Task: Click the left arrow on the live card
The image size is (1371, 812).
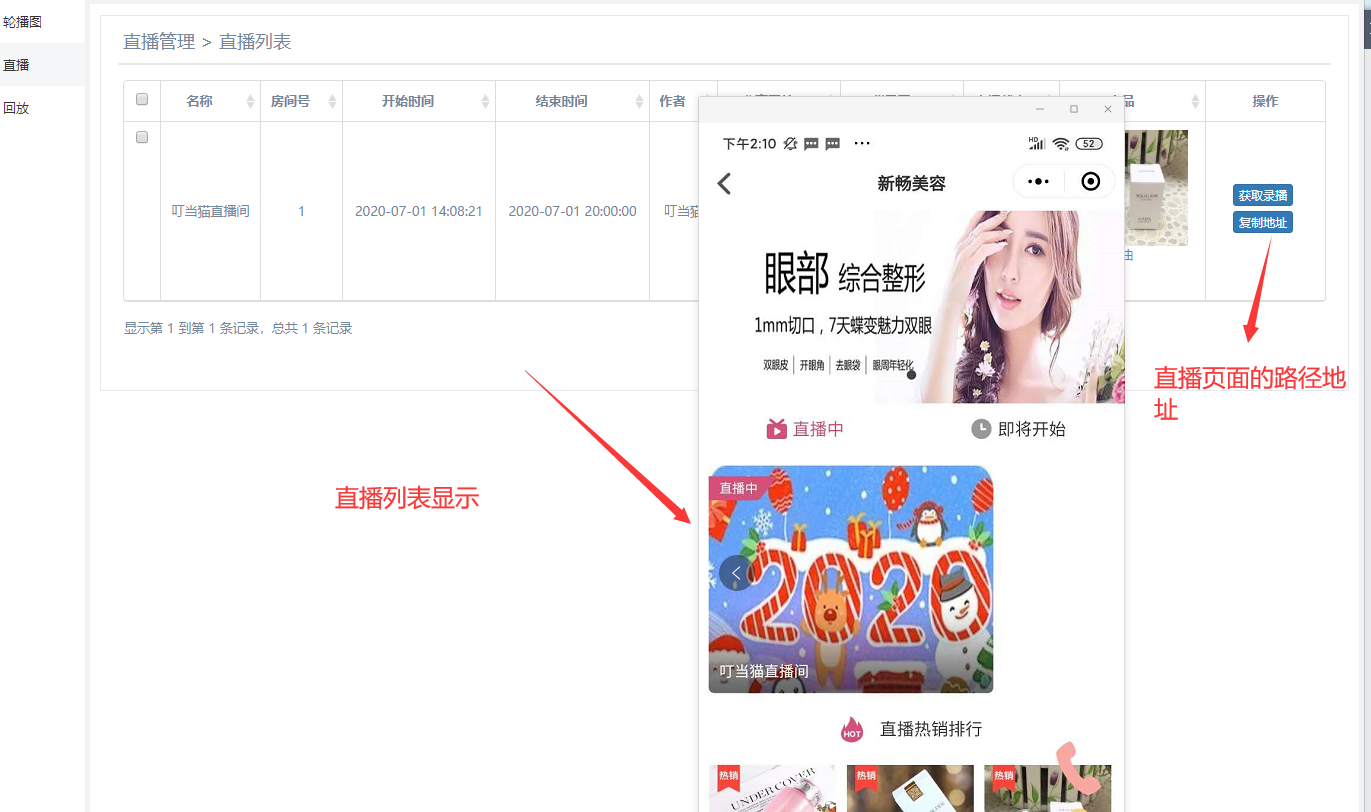Action: (x=736, y=572)
